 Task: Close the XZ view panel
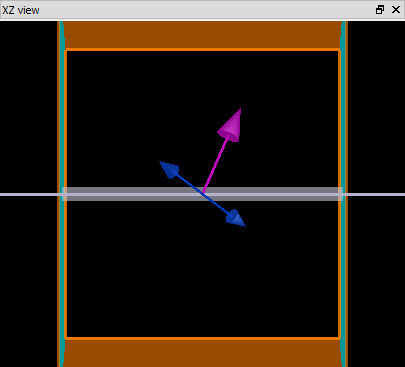[x=396, y=10]
